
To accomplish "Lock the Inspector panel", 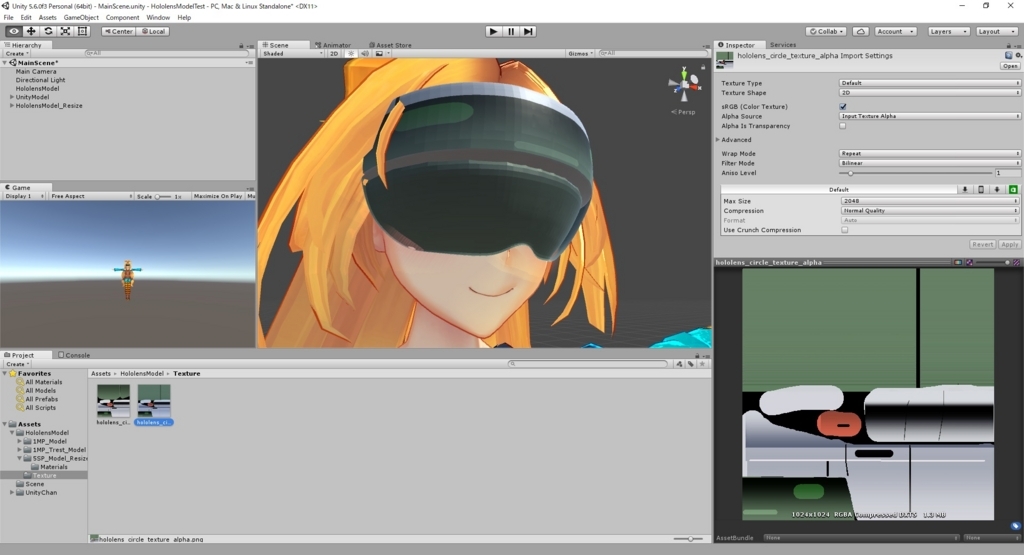I will tap(1008, 46).
